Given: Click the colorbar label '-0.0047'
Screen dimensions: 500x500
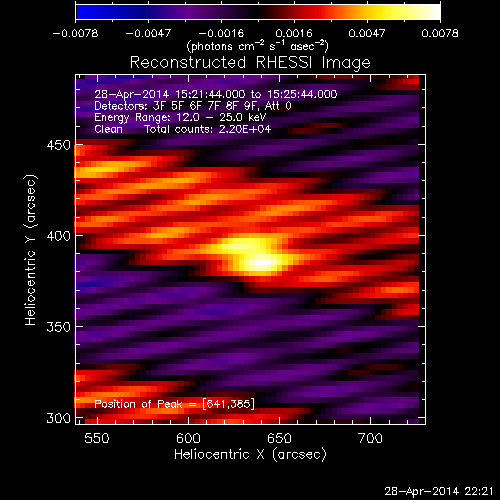Looking at the screenshot, I should coord(148,33).
